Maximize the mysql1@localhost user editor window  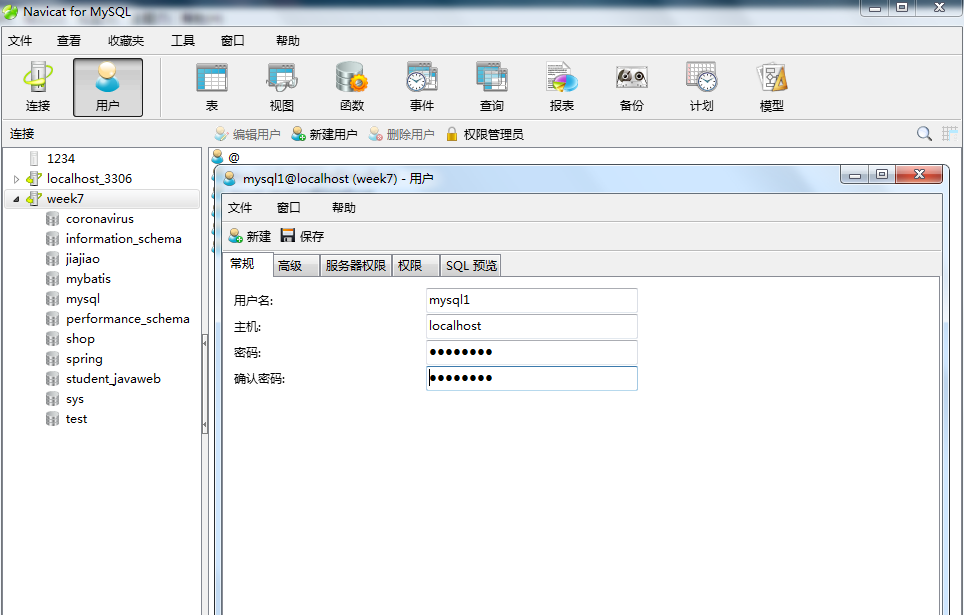(882, 175)
